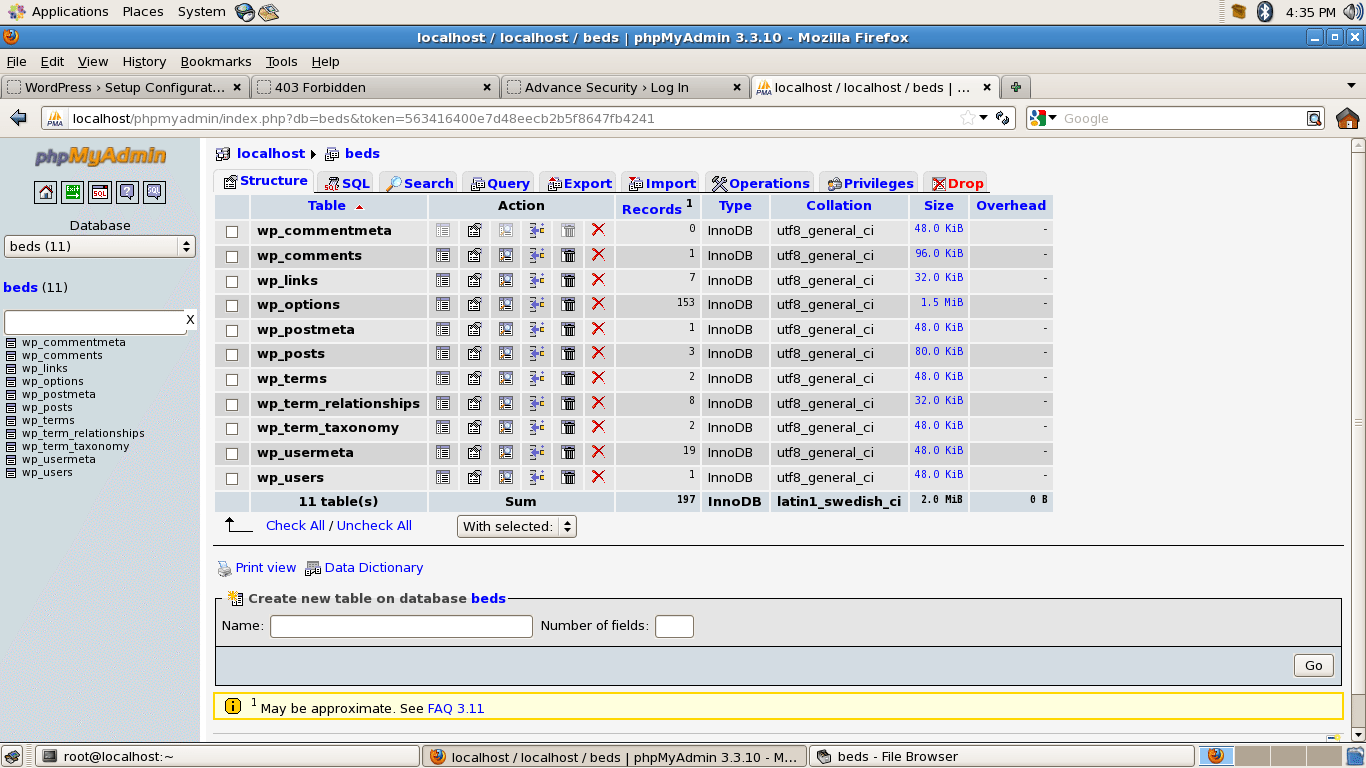Open the Operations tab
1366x768 pixels.
tap(760, 183)
